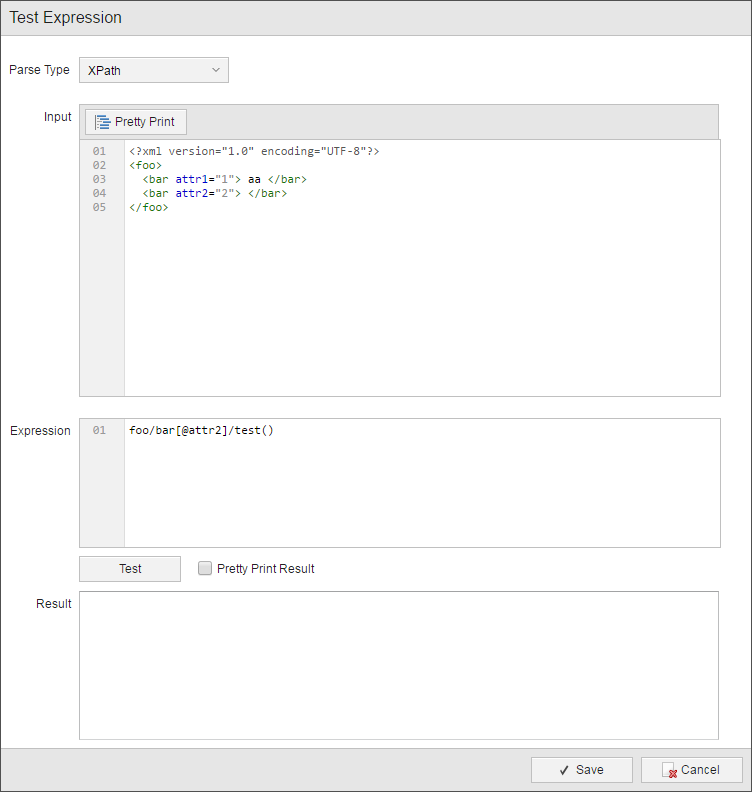Click the bar attr1 line in Input
The width and height of the screenshot is (752, 792).
pos(224,179)
